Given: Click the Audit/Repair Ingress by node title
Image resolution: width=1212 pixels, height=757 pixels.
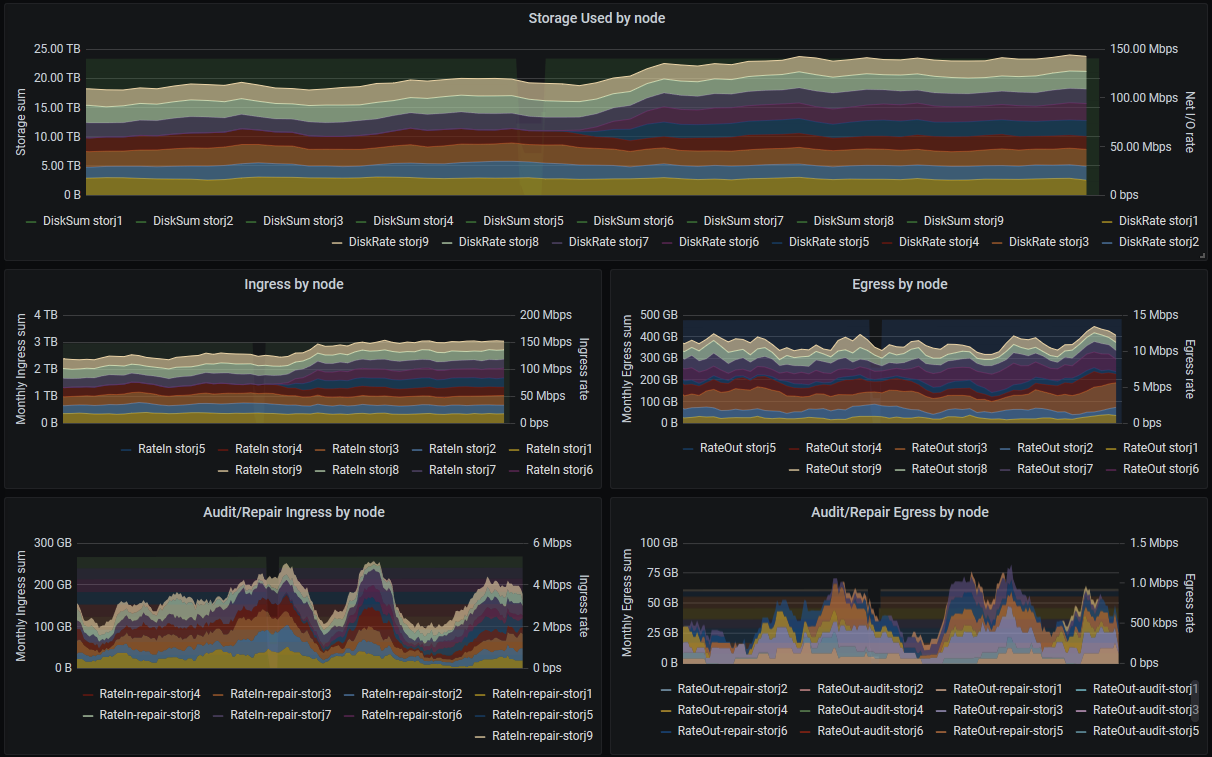Looking at the screenshot, I should [293, 512].
